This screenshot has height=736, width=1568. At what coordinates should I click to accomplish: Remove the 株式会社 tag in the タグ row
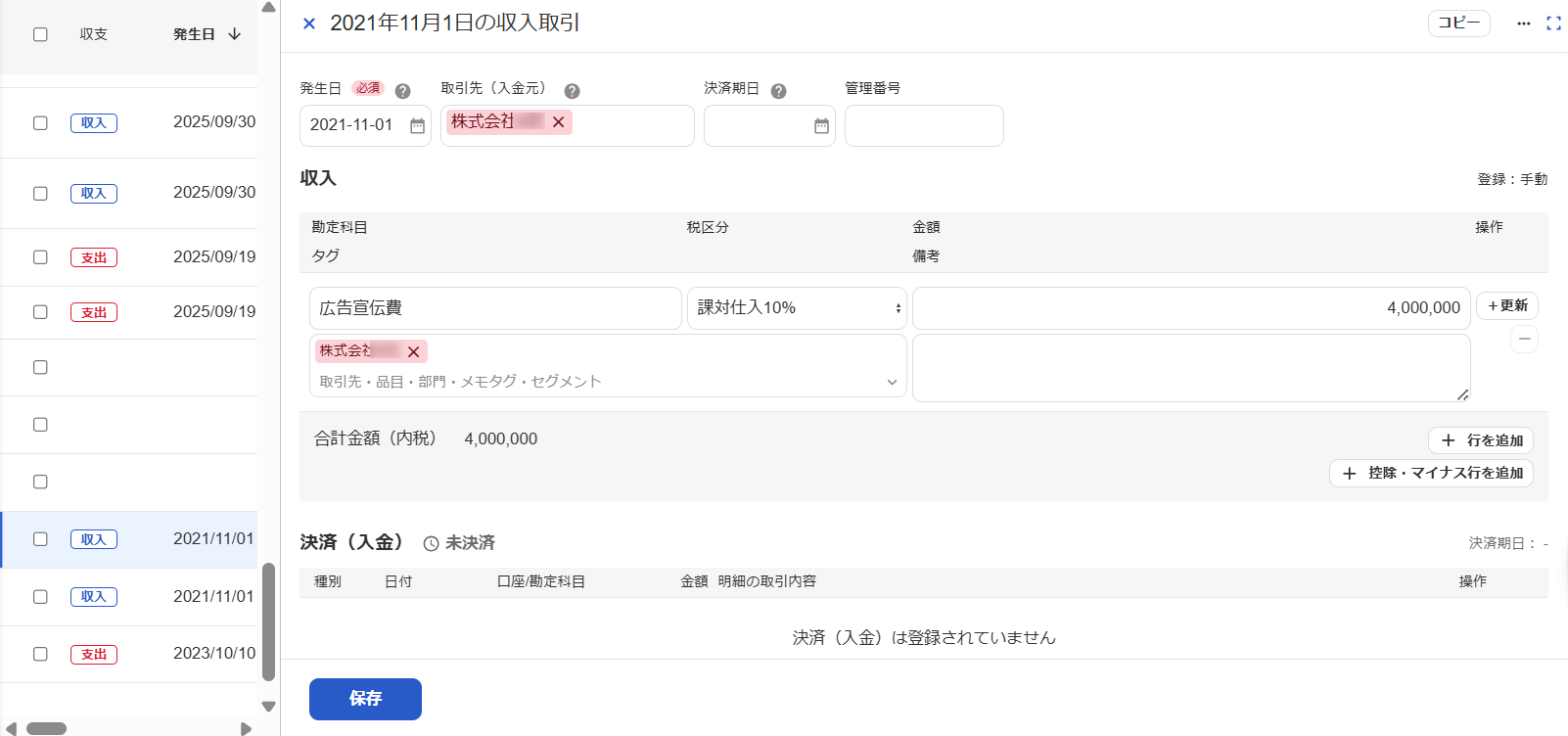pyautogui.click(x=413, y=352)
